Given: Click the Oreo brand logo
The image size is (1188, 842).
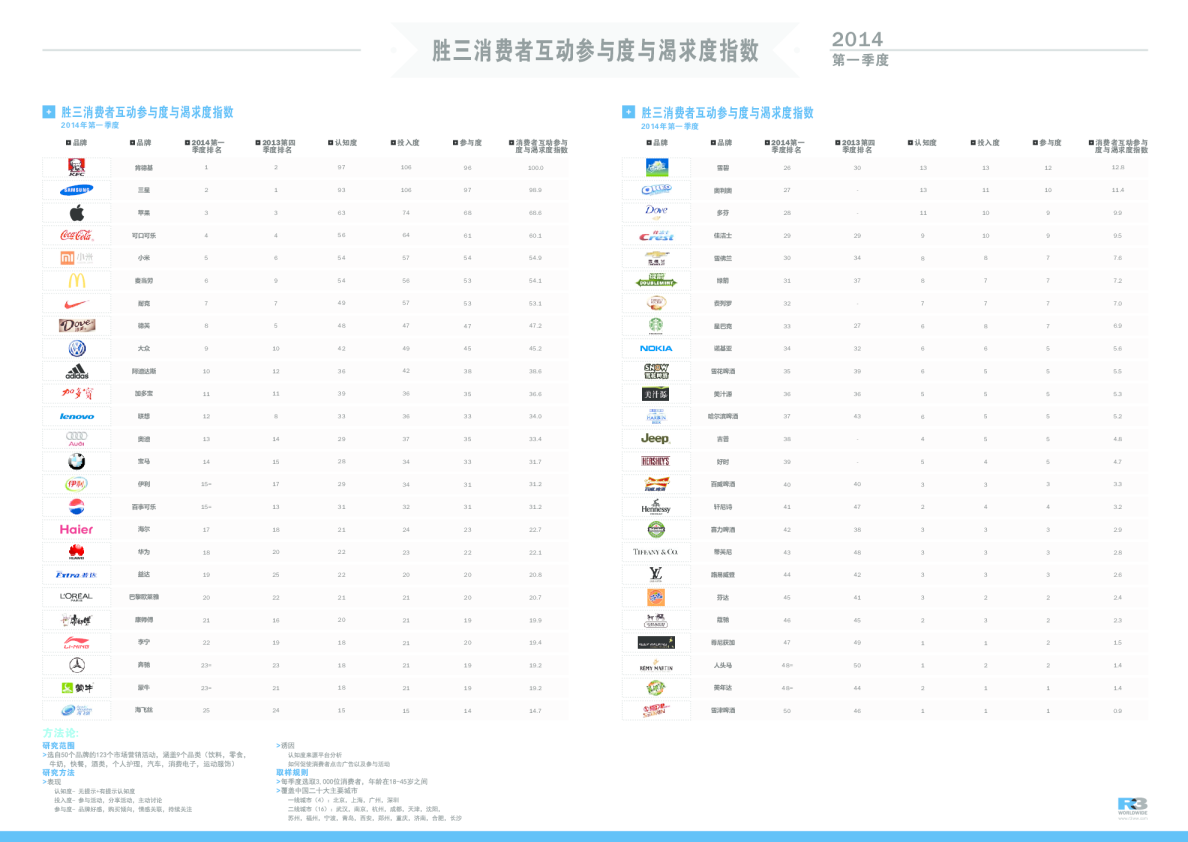Looking at the screenshot, I should (x=656, y=189).
